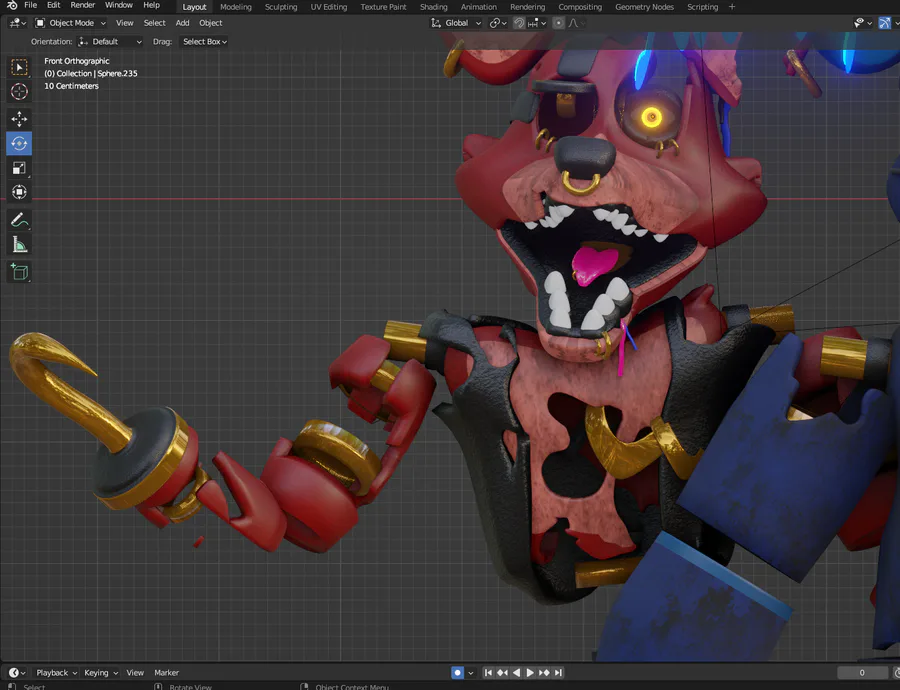Open the Drag Select Box dropdown
The height and width of the screenshot is (690, 900).
point(204,41)
